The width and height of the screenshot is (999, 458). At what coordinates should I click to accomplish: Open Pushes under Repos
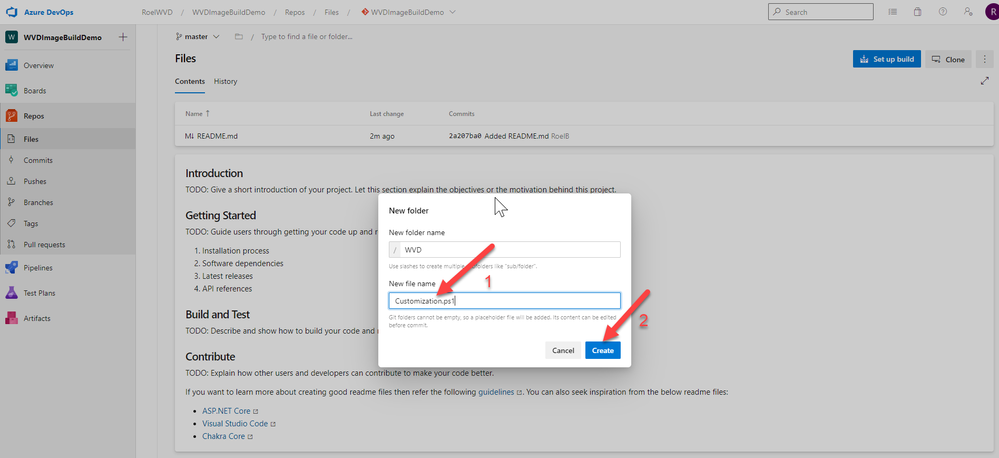[34, 182]
